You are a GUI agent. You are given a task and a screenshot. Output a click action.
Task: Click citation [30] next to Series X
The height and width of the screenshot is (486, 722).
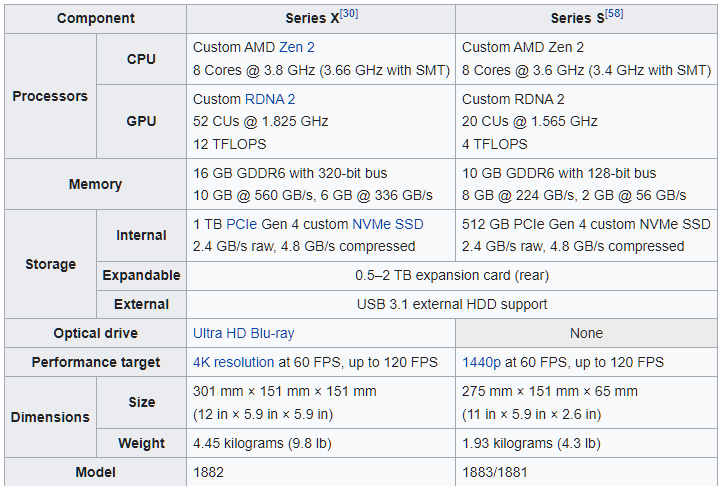click(349, 14)
